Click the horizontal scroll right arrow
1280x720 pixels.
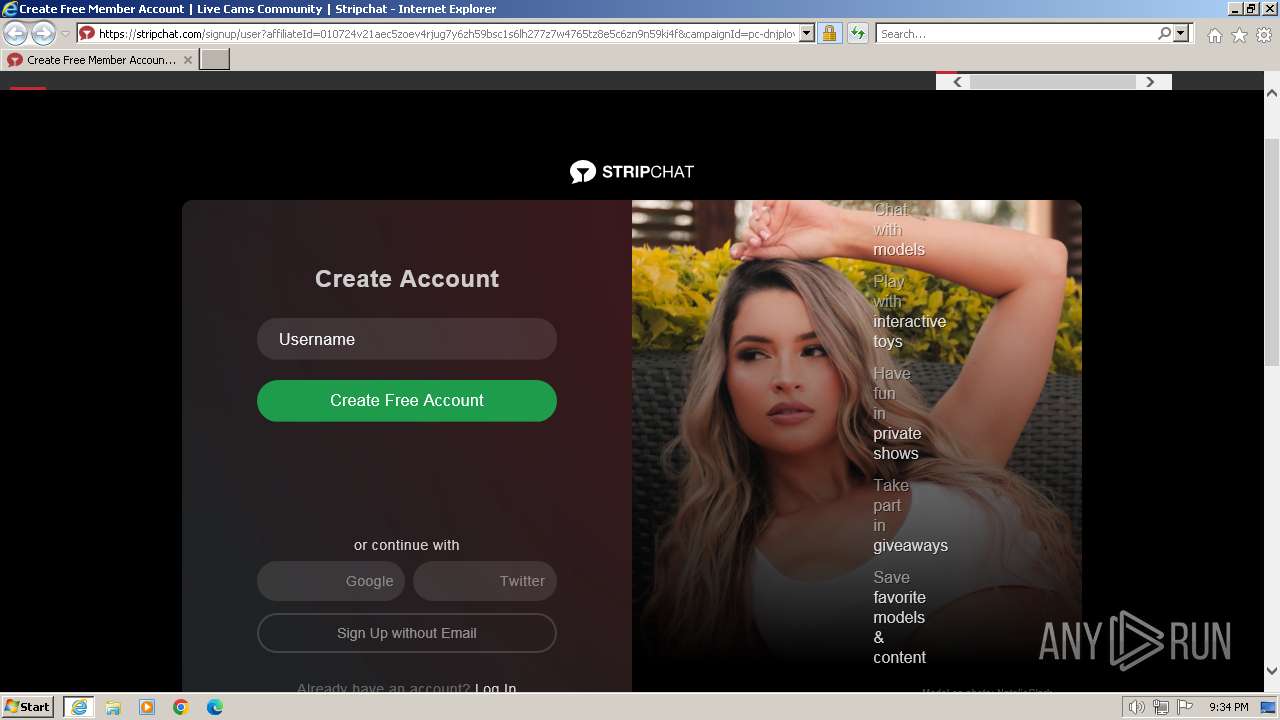pos(1150,82)
